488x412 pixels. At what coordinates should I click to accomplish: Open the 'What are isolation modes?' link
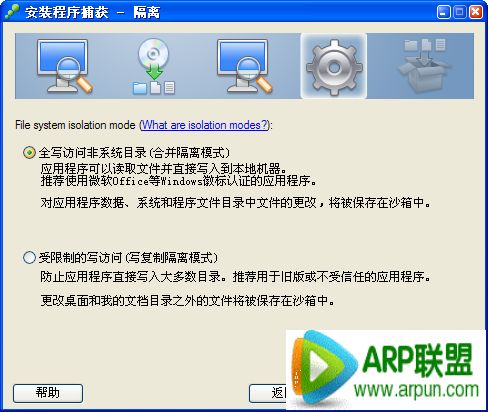(204, 125)
